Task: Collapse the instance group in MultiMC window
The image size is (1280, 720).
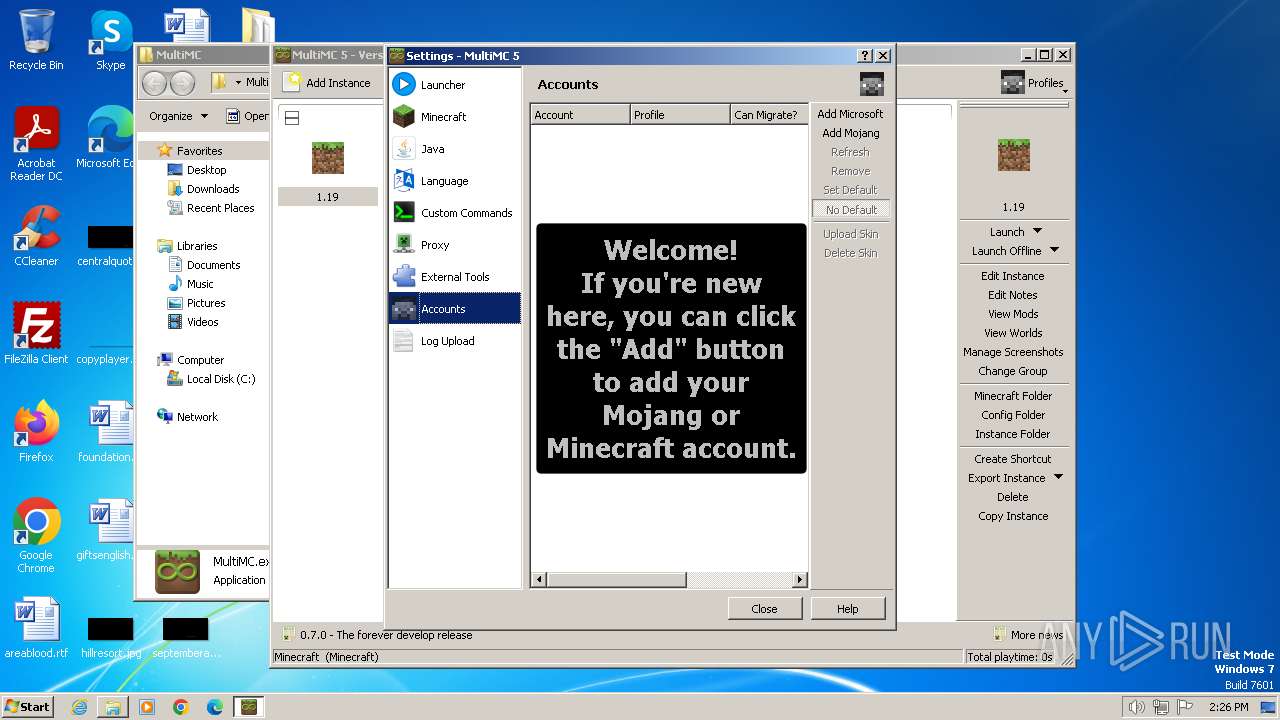Action: (292, 118)
